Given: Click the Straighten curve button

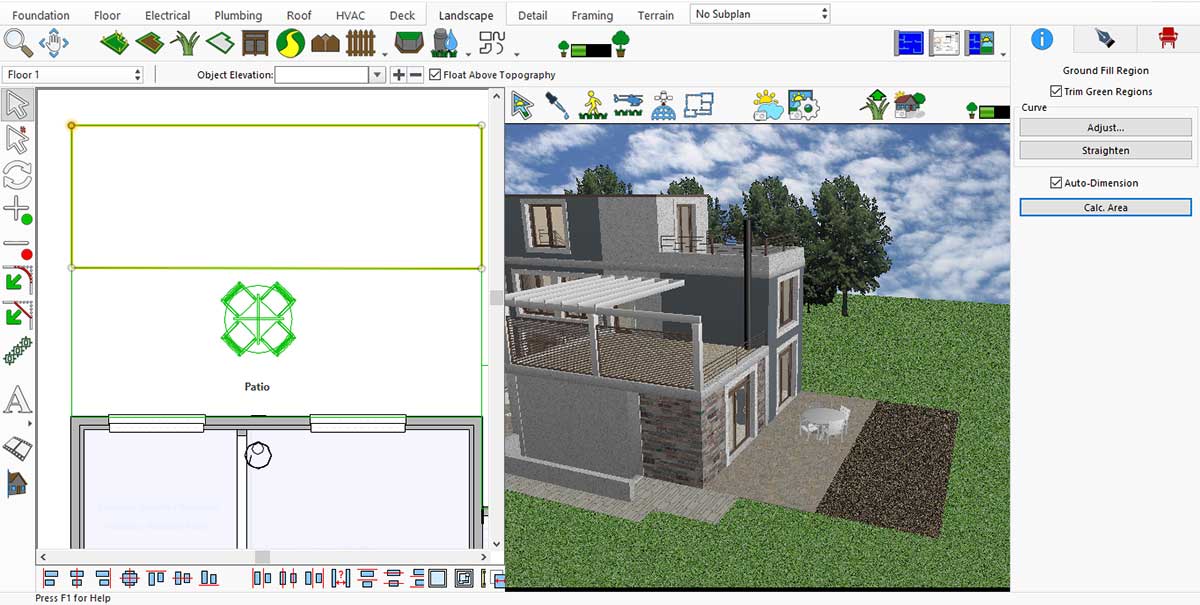Looking at the screenshot, I should pos(1105,151).
